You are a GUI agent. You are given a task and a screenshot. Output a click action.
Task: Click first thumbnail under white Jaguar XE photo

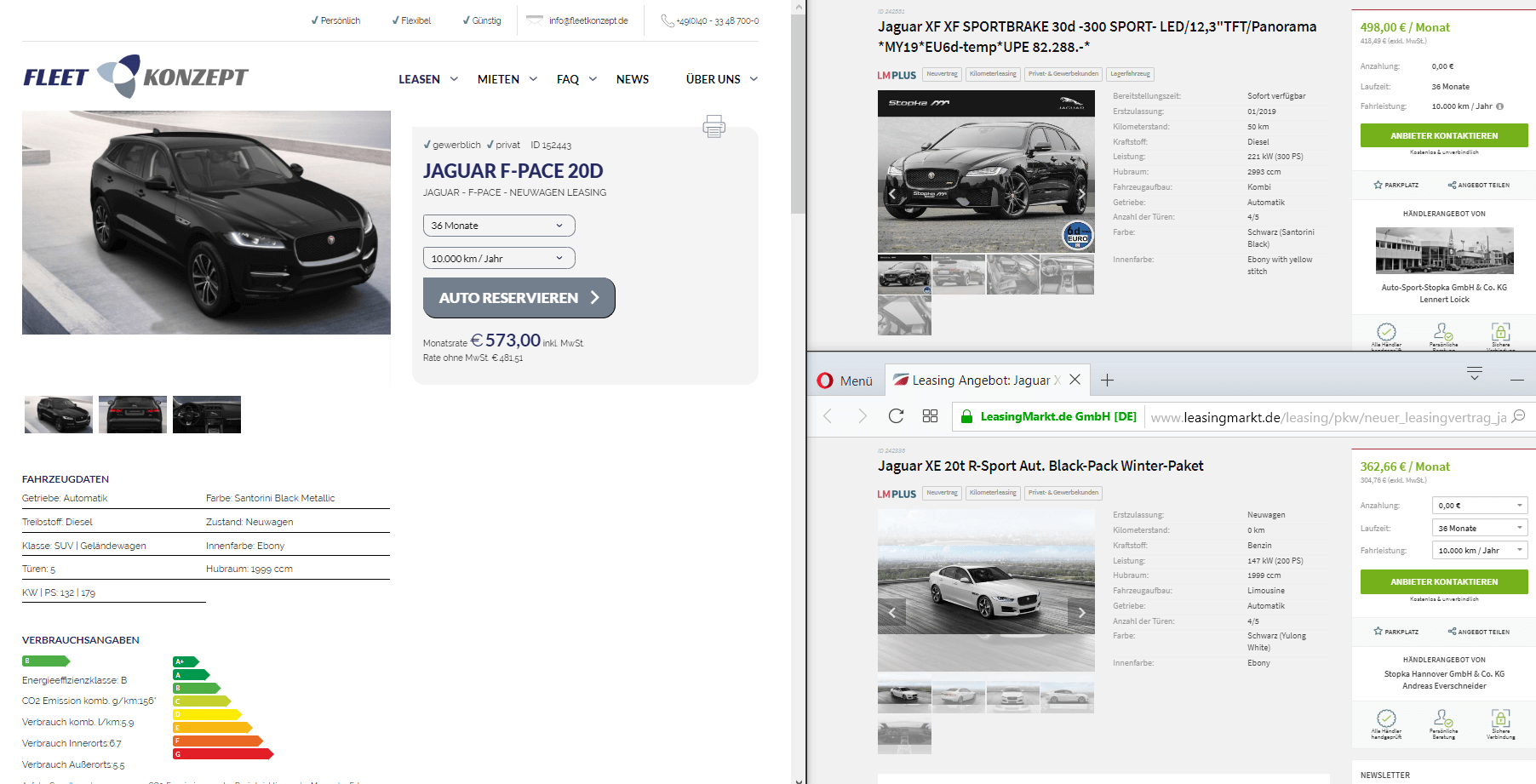[x=904, y=697]
